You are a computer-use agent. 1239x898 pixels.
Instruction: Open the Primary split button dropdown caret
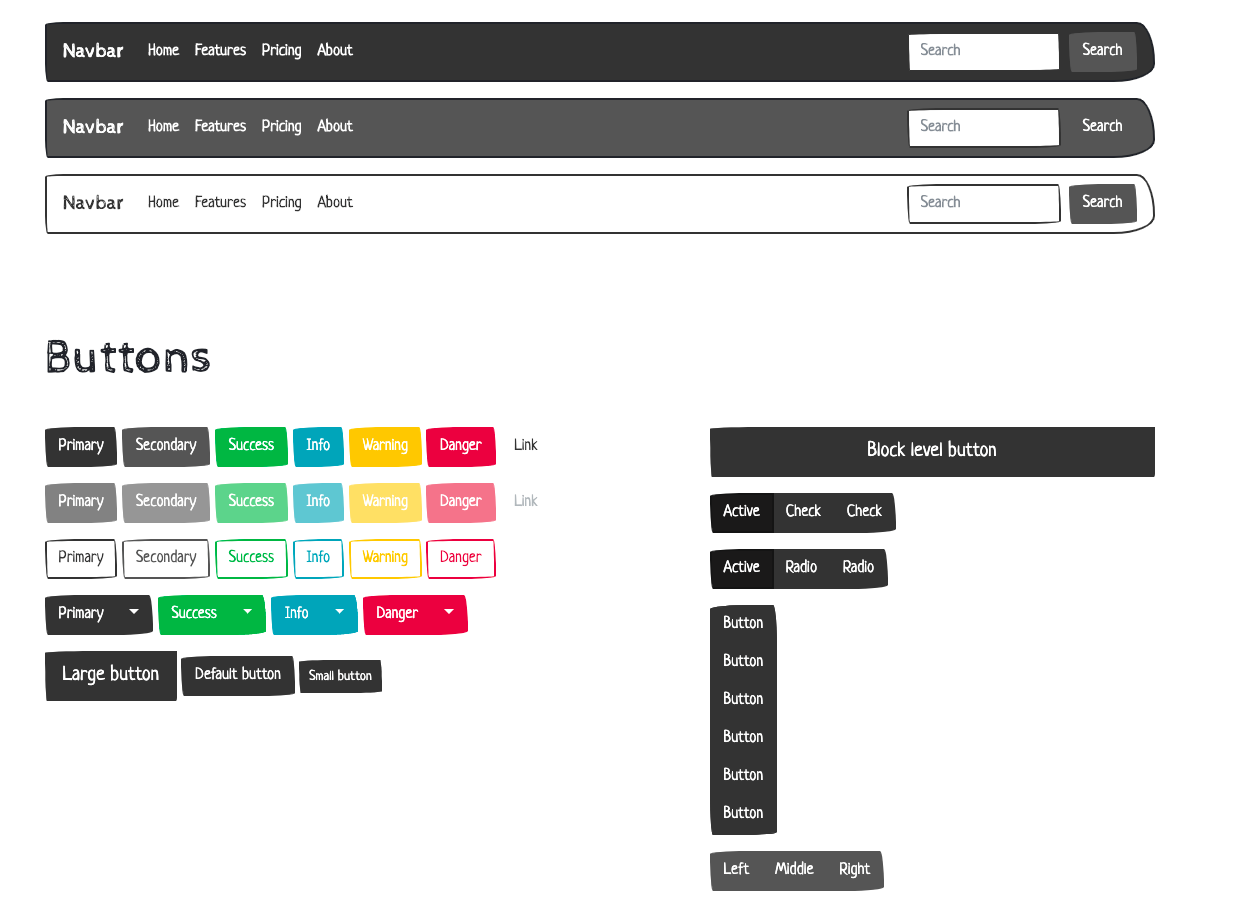click(x=134, y=614)
